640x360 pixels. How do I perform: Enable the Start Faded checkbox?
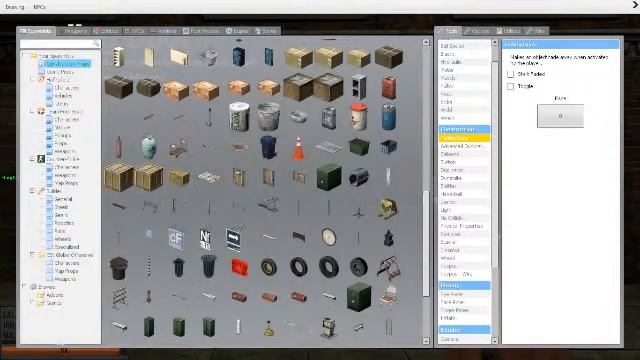pyautogui.click(x=510, y=74)
